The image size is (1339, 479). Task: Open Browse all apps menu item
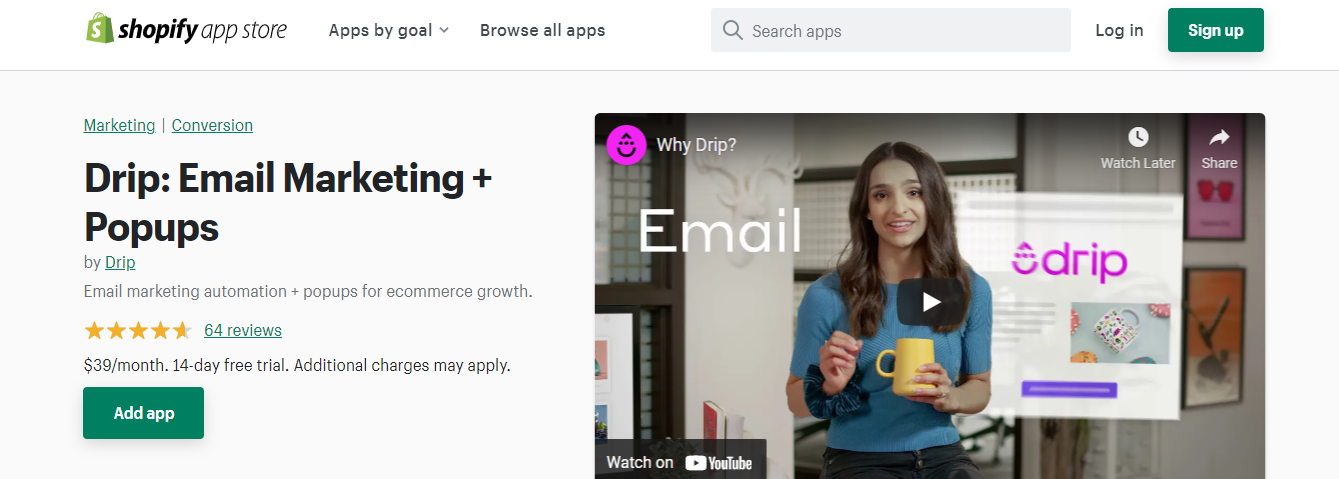[x=542, y=30]
